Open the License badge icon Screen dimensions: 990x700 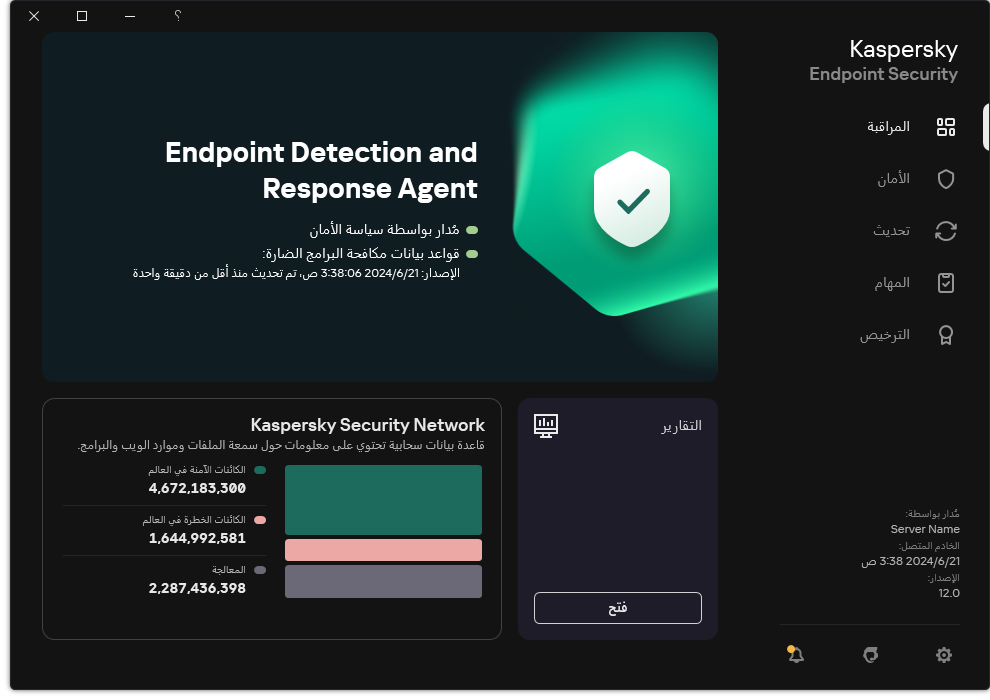(x=945, y=335)
